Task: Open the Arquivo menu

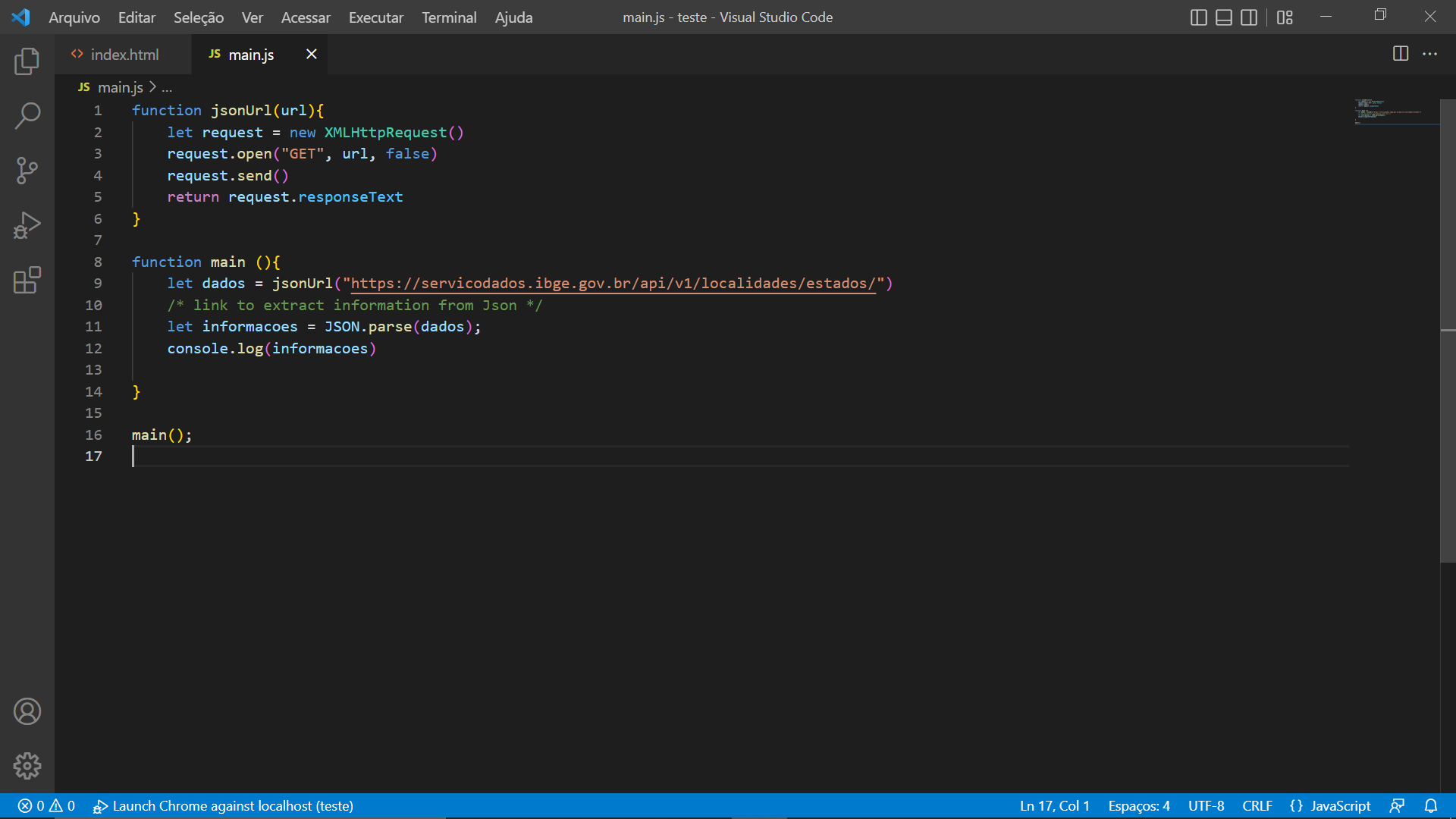Action: click(x=74, y=17)
